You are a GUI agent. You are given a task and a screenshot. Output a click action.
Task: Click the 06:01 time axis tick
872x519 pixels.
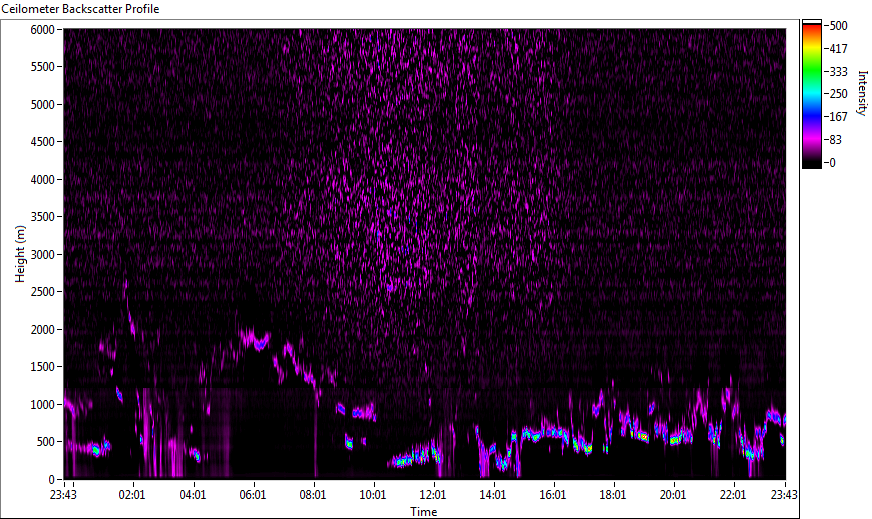click(252, 495)
